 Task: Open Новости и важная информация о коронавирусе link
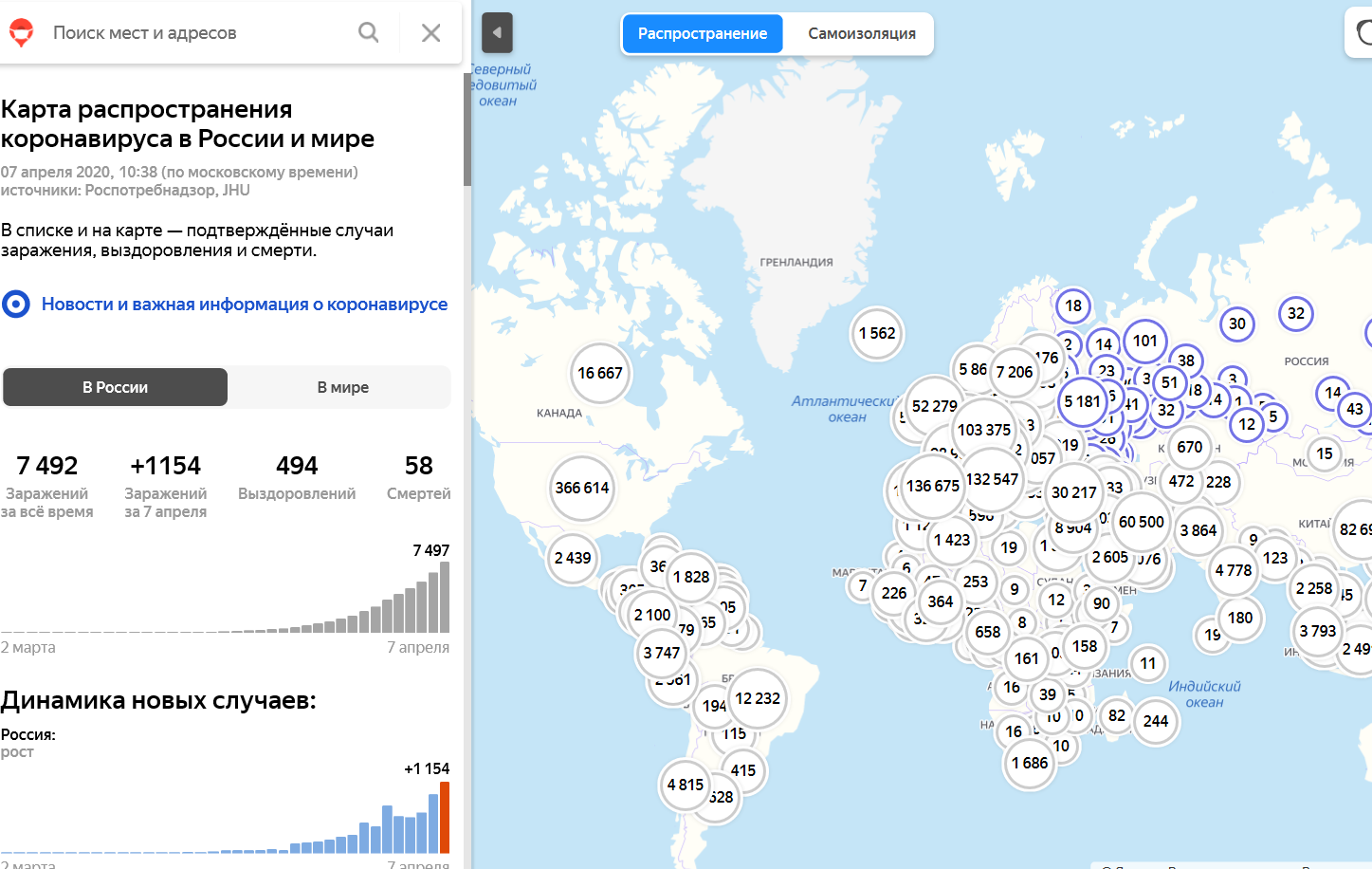(x=245, y=305)
